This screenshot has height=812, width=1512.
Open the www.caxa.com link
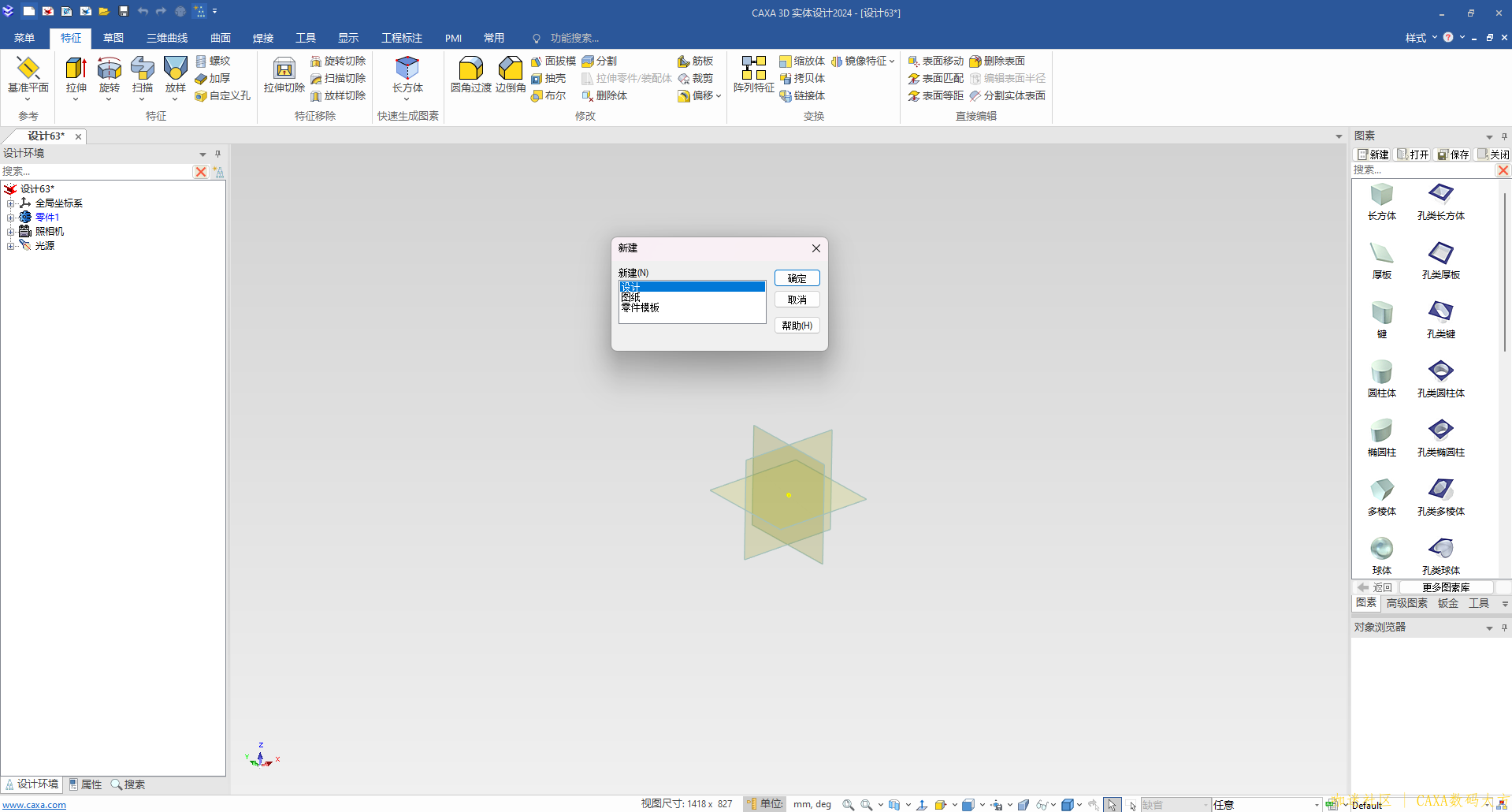[35, 805]
